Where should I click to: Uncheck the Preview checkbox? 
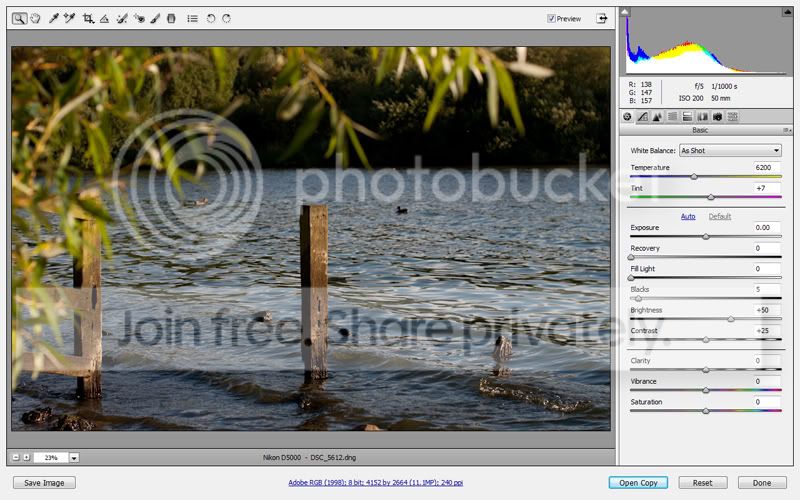tap(552, 18)
